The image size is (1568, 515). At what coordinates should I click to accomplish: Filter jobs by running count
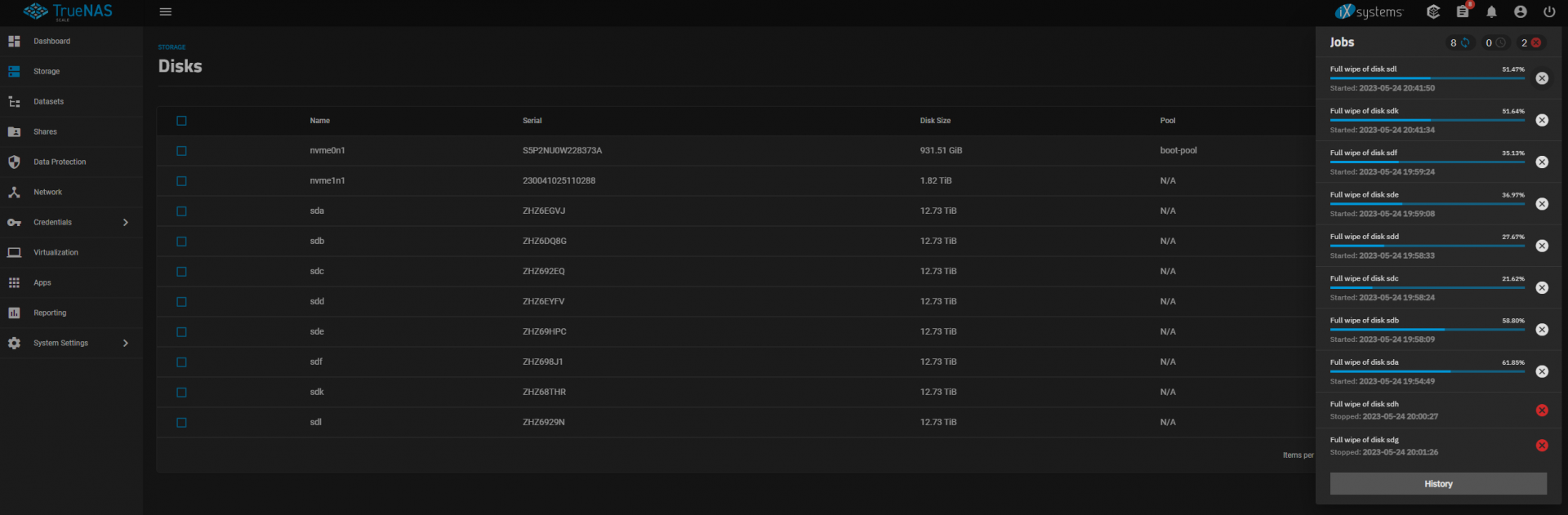1460,42
